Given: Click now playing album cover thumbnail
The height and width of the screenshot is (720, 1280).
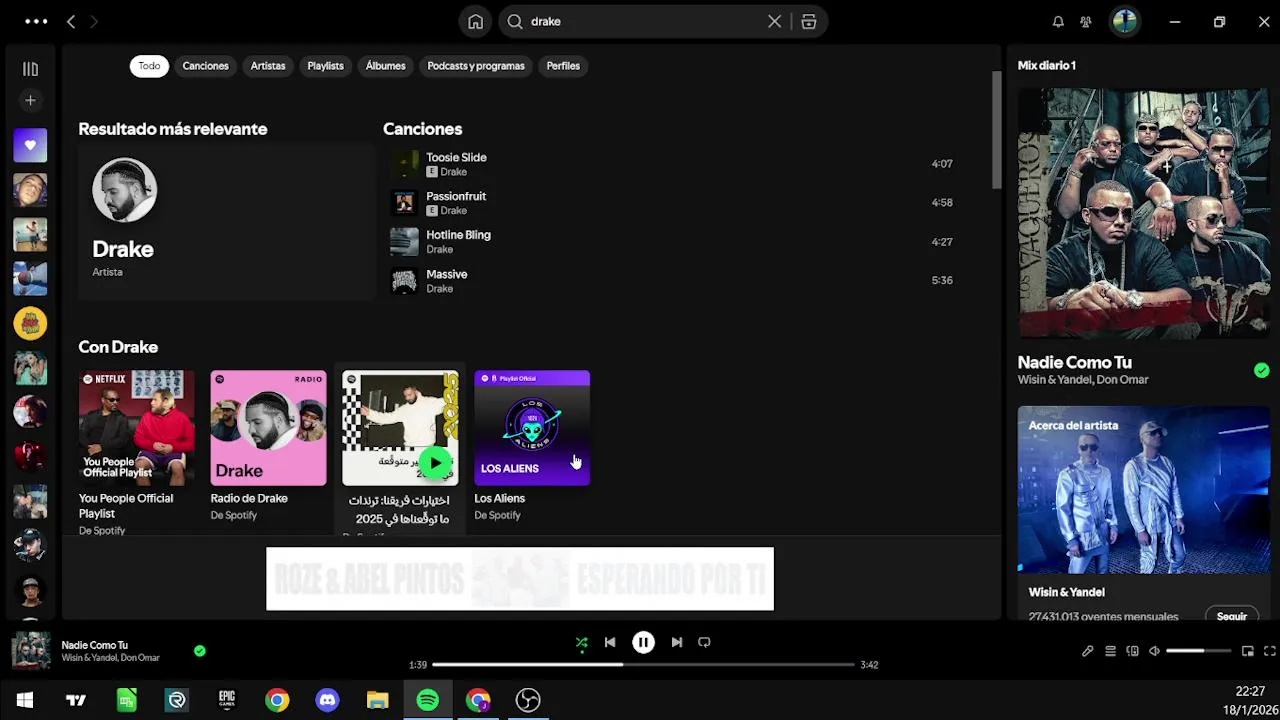Looking at the screenshot, I should (31, 651).
